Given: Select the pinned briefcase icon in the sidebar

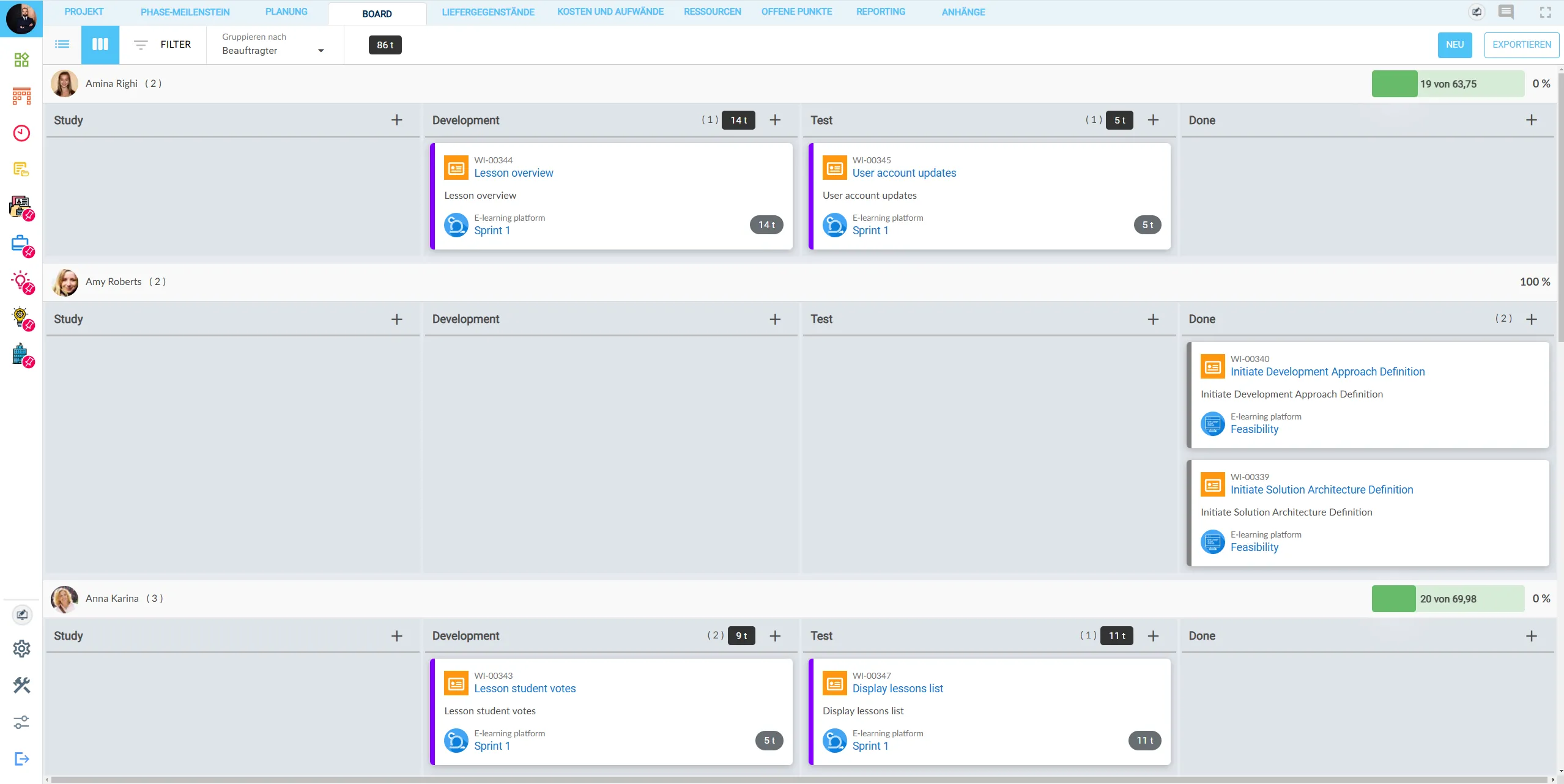Looking at the screenshot, I should (21, 243).
